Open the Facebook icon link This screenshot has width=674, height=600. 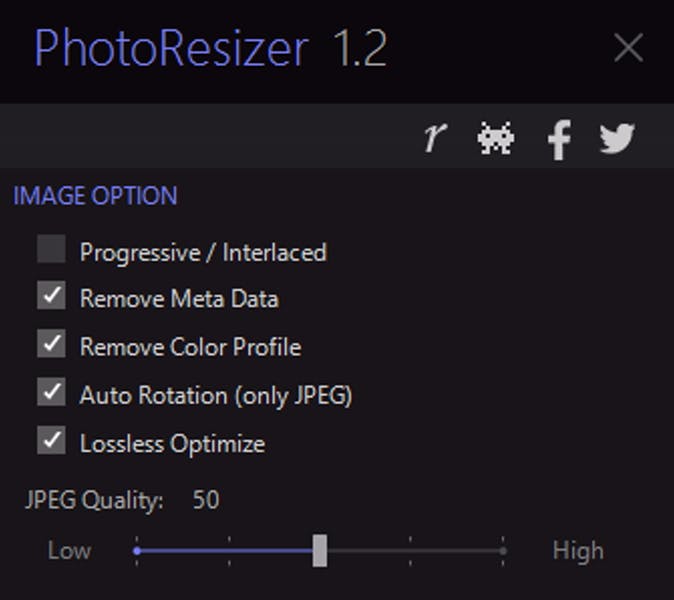point(559,140)
